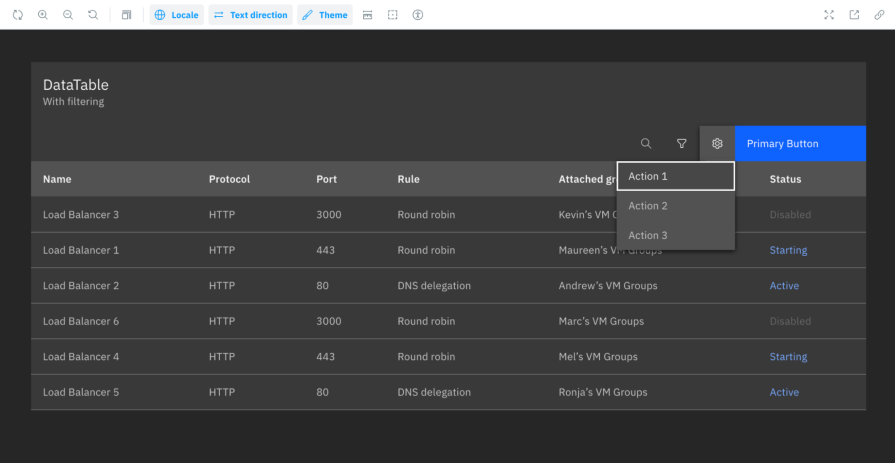
Task: Click port 80 in Load Balancer 5 row
Action: pos(322,392)
